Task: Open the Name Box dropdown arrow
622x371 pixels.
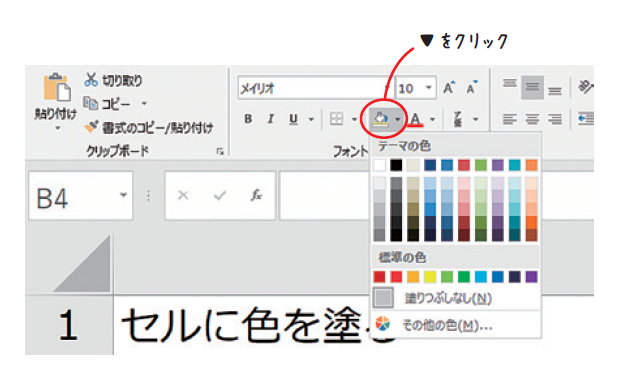Action: (x=123, y=195)
